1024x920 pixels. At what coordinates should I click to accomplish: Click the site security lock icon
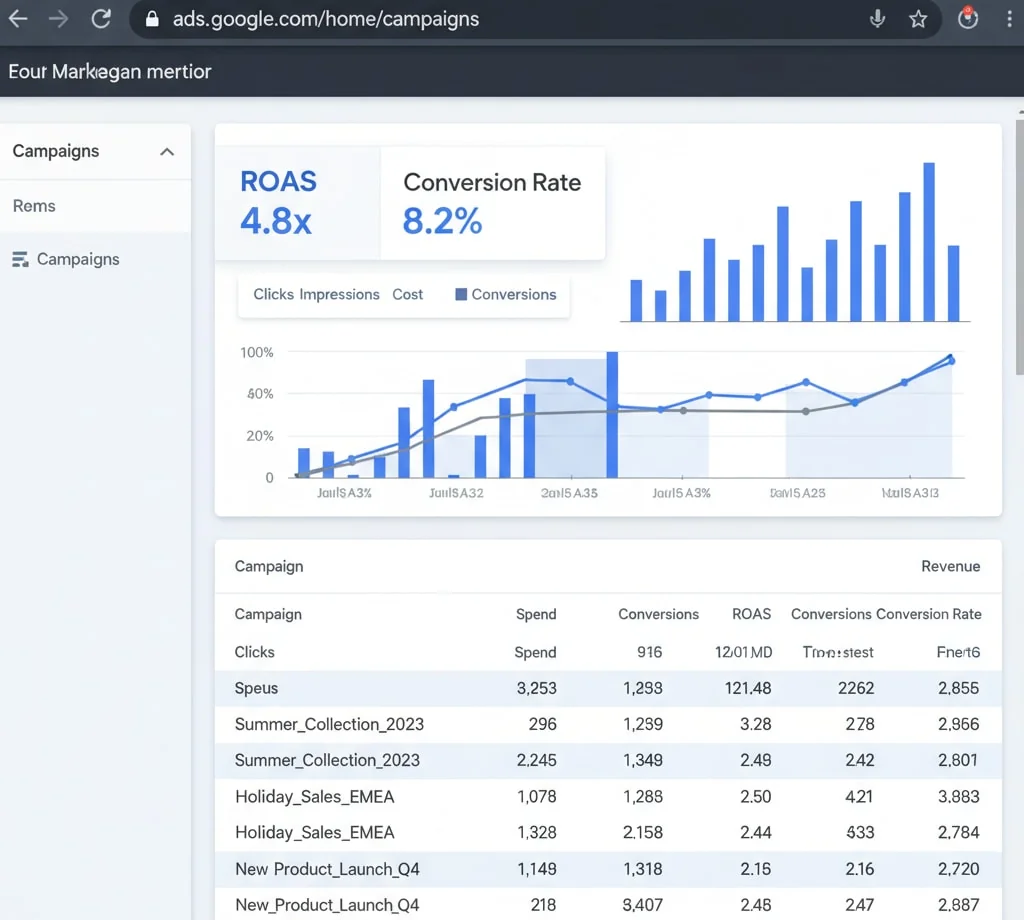[x=151, y=18]
